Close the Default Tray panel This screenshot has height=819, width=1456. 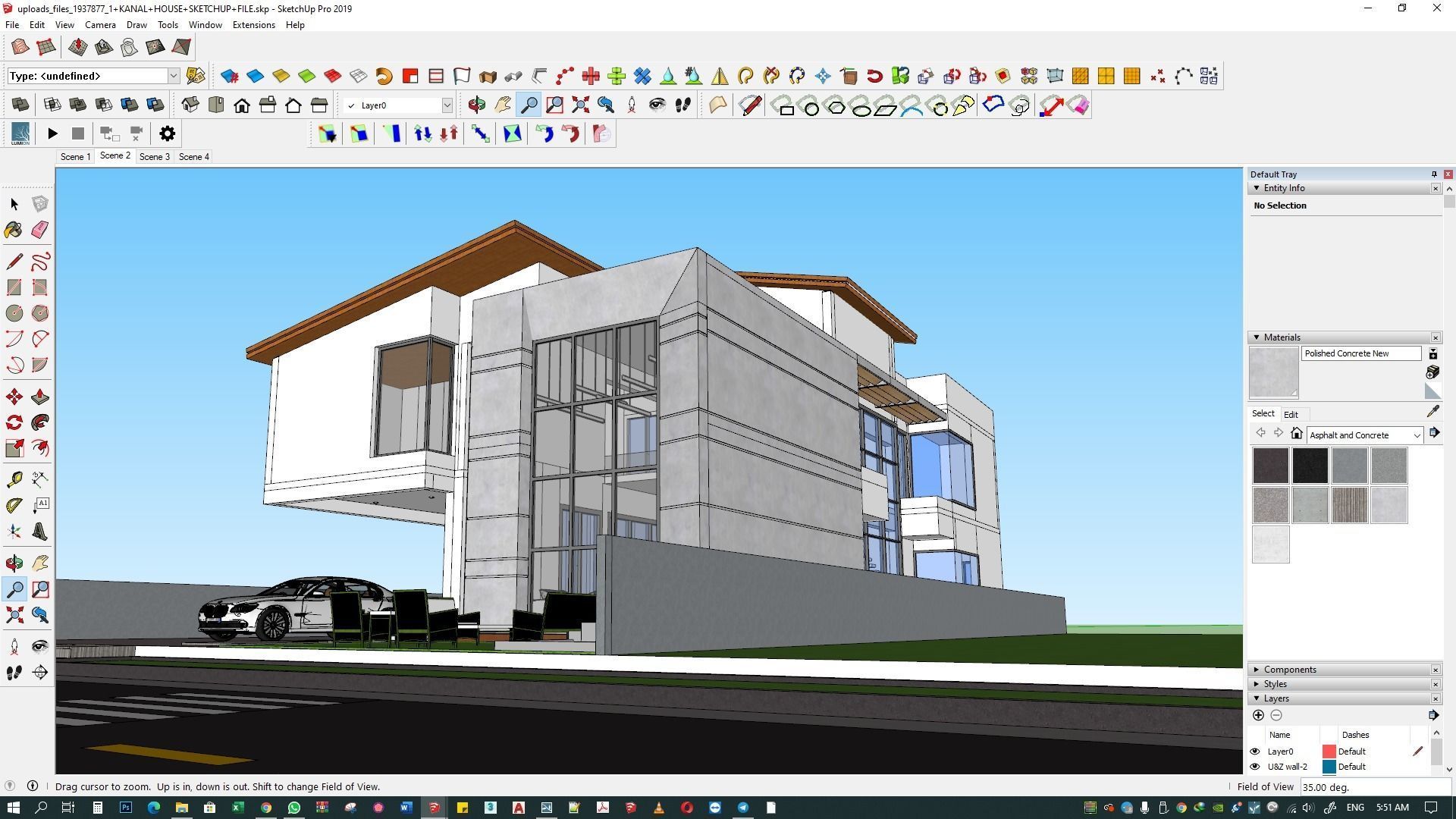coord(1448,174)
